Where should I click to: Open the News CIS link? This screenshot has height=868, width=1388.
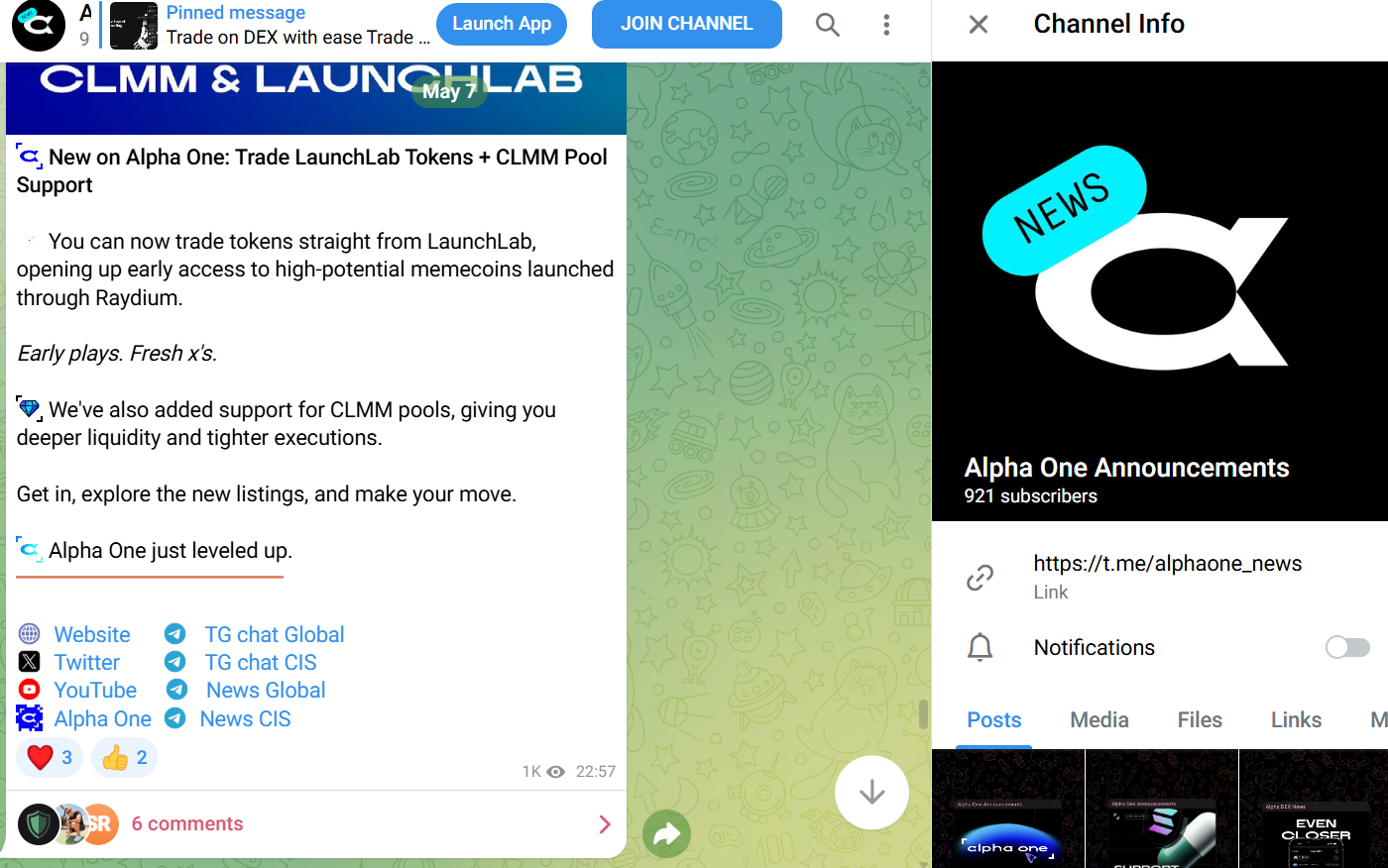click(x=246, y=718)
